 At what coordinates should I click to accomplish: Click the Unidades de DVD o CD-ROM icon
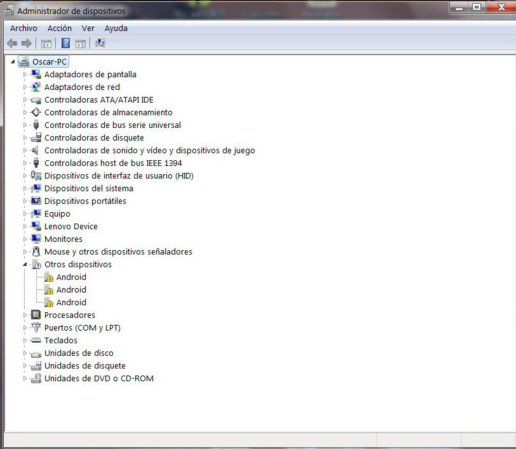pyautogui.click(x=36, y=378)
